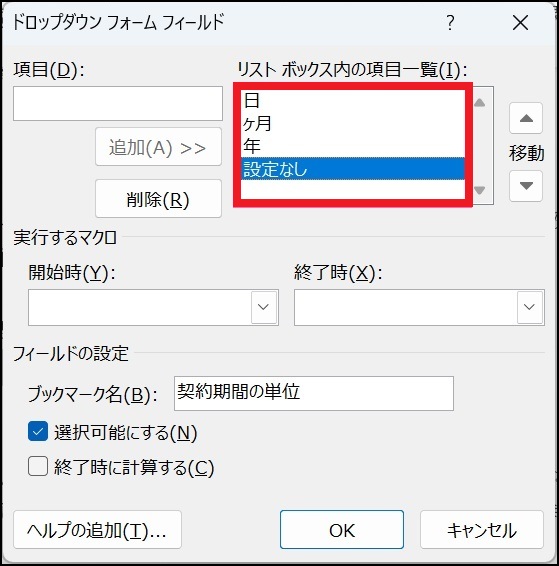Click the ブックマーク名(B) field

(x=314, y=393)
